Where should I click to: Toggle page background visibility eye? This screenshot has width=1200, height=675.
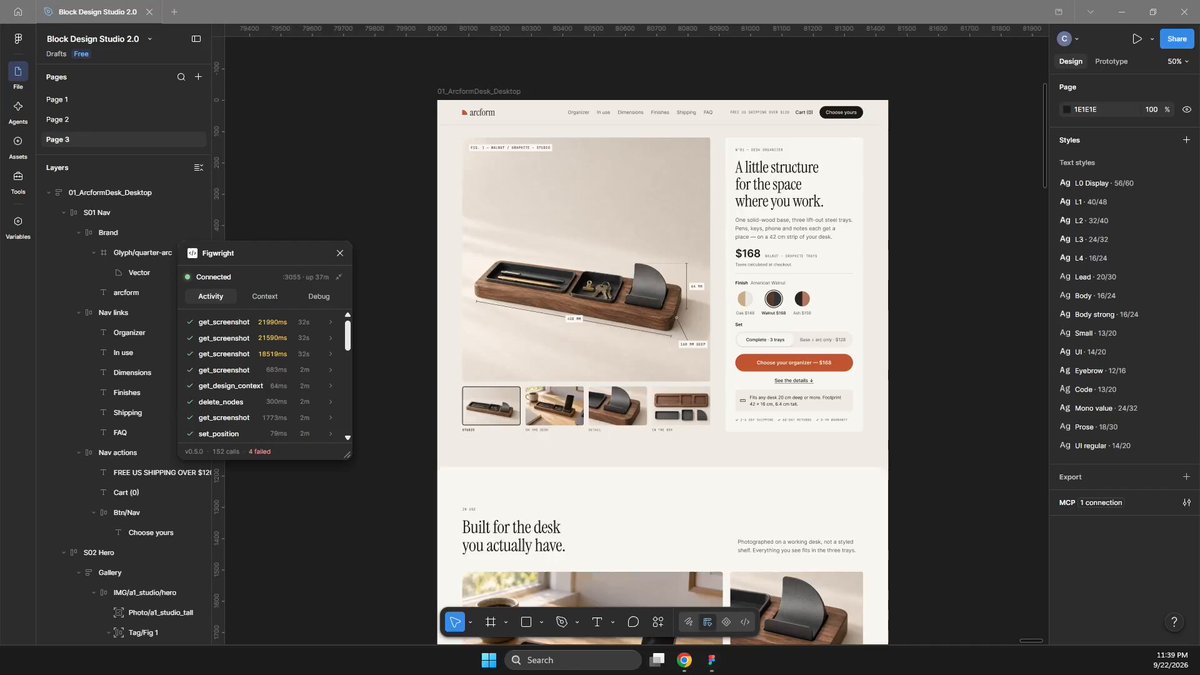1186,109
